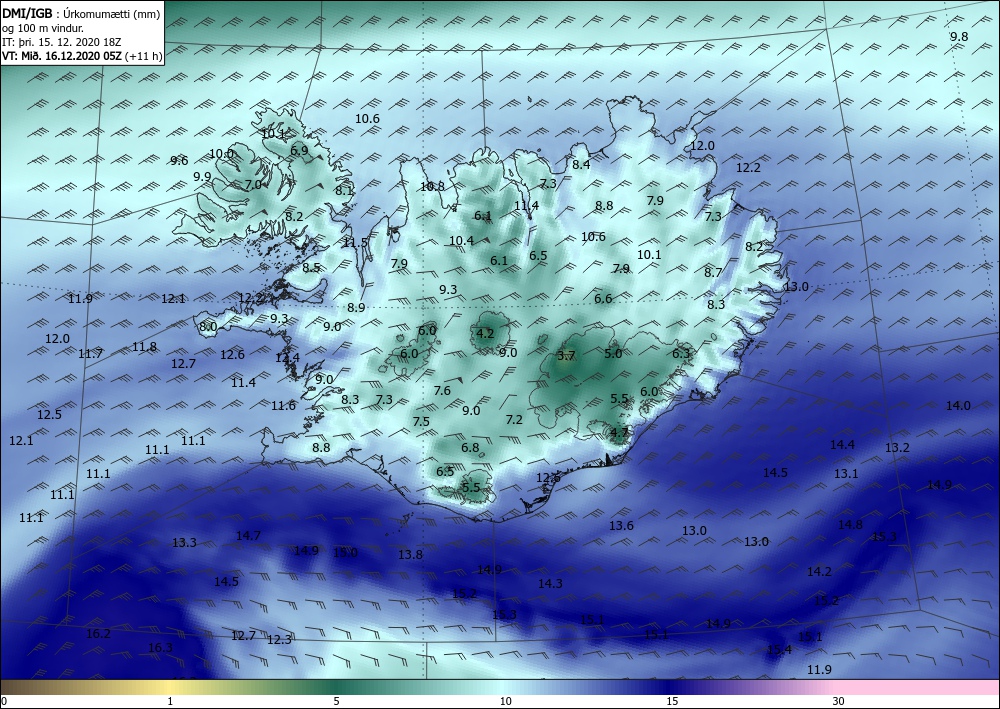Click the map value 8.7
The width and height of the screenshot is (1000, 709).
[713, 272]
